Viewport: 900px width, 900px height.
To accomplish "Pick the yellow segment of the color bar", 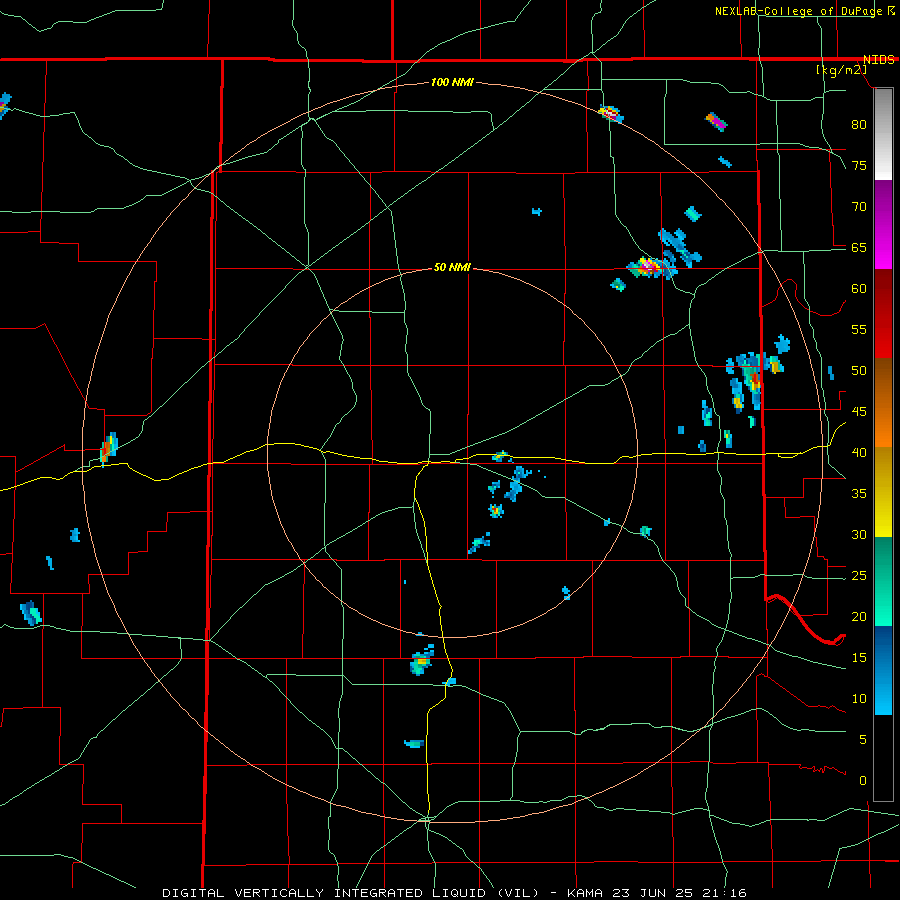I will 883,492.
